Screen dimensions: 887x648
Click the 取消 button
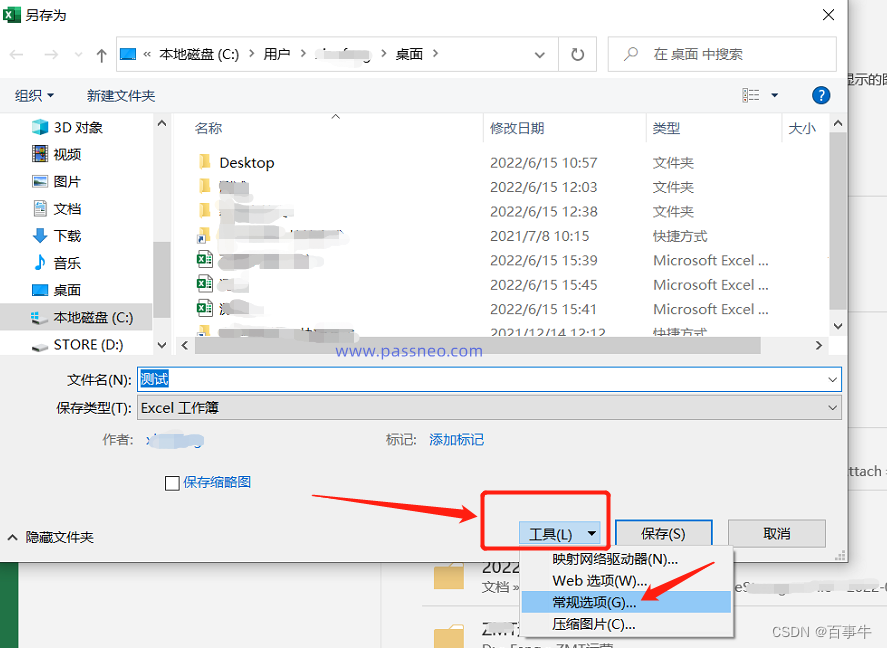(776, 534)
